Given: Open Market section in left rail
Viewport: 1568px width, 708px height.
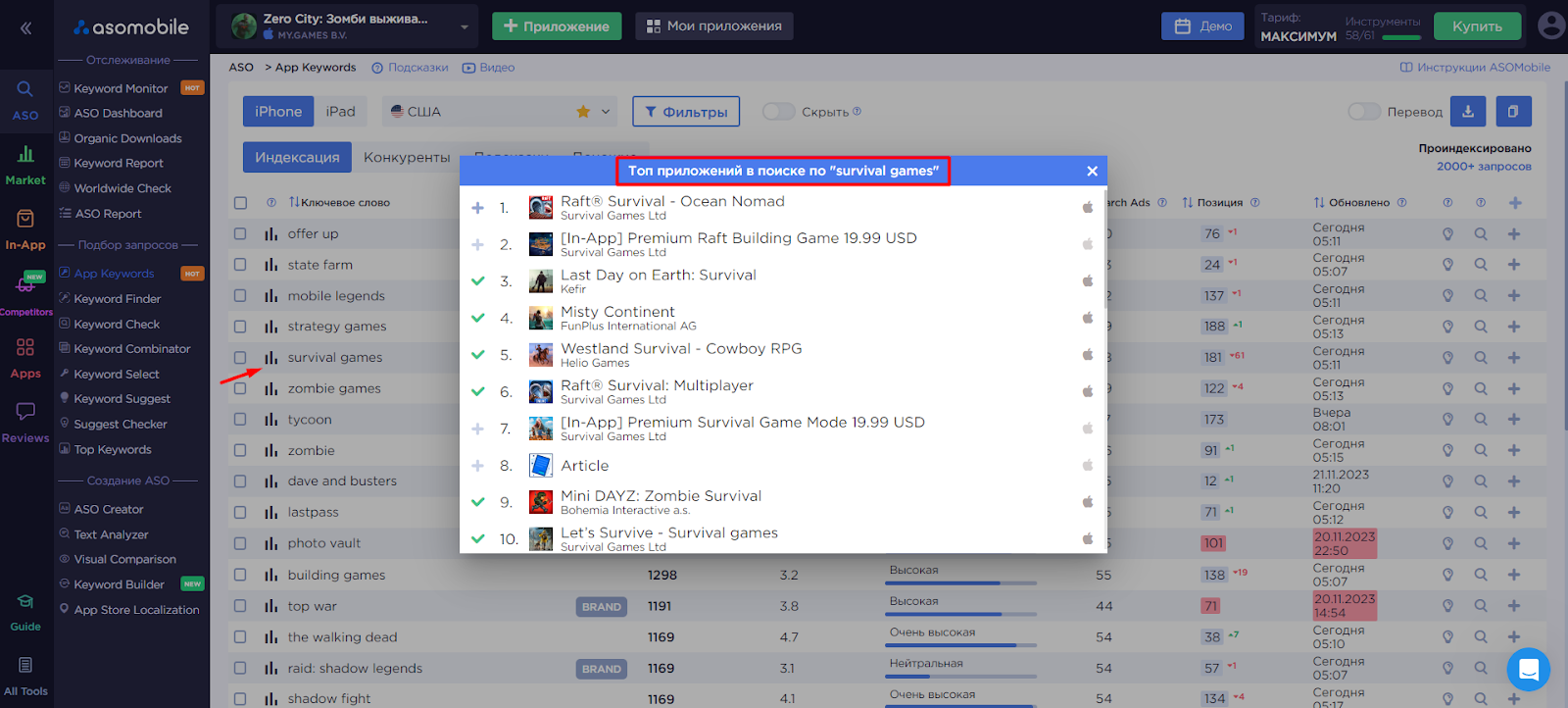Looking at the screenshot, I should [x=25, y=165].
